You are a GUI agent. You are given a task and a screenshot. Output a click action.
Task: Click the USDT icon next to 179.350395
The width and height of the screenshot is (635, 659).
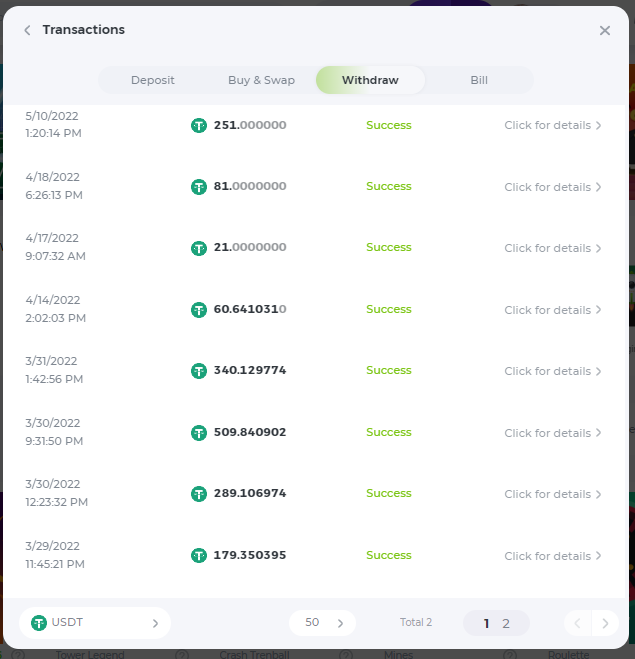click(x=199, y=556)
